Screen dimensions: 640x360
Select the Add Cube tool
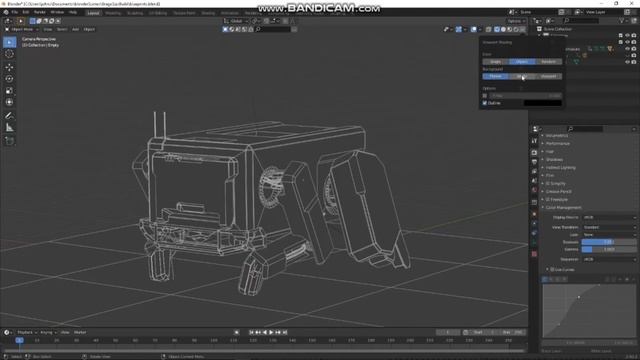(9, 141)
